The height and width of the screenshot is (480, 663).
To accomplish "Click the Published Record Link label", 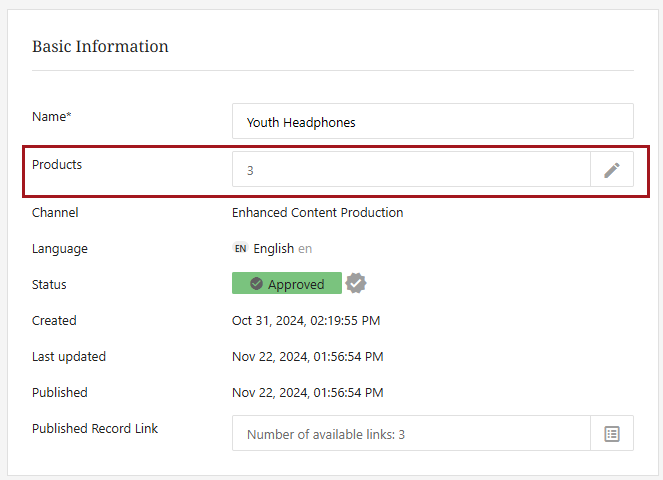I will (x=95, y=428).
